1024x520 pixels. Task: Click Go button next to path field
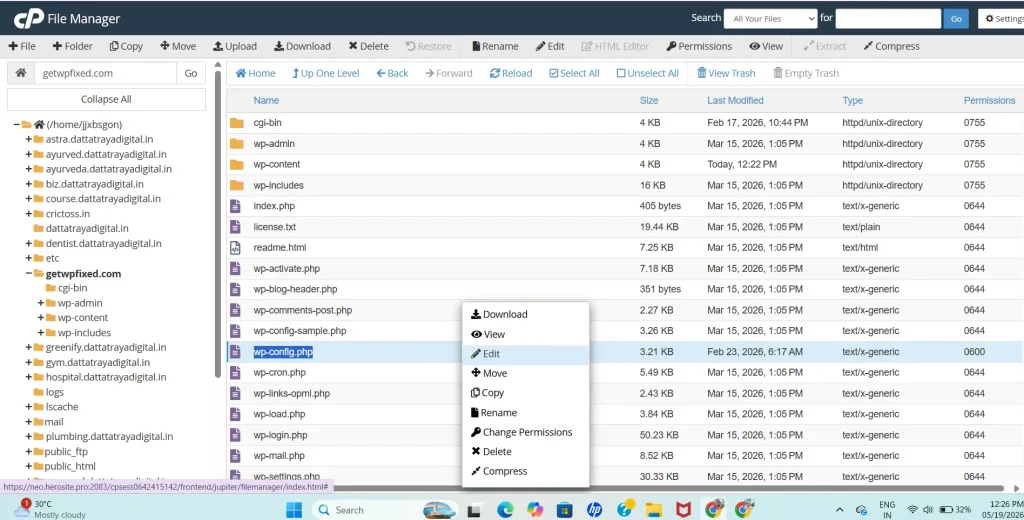pos(191,73)
